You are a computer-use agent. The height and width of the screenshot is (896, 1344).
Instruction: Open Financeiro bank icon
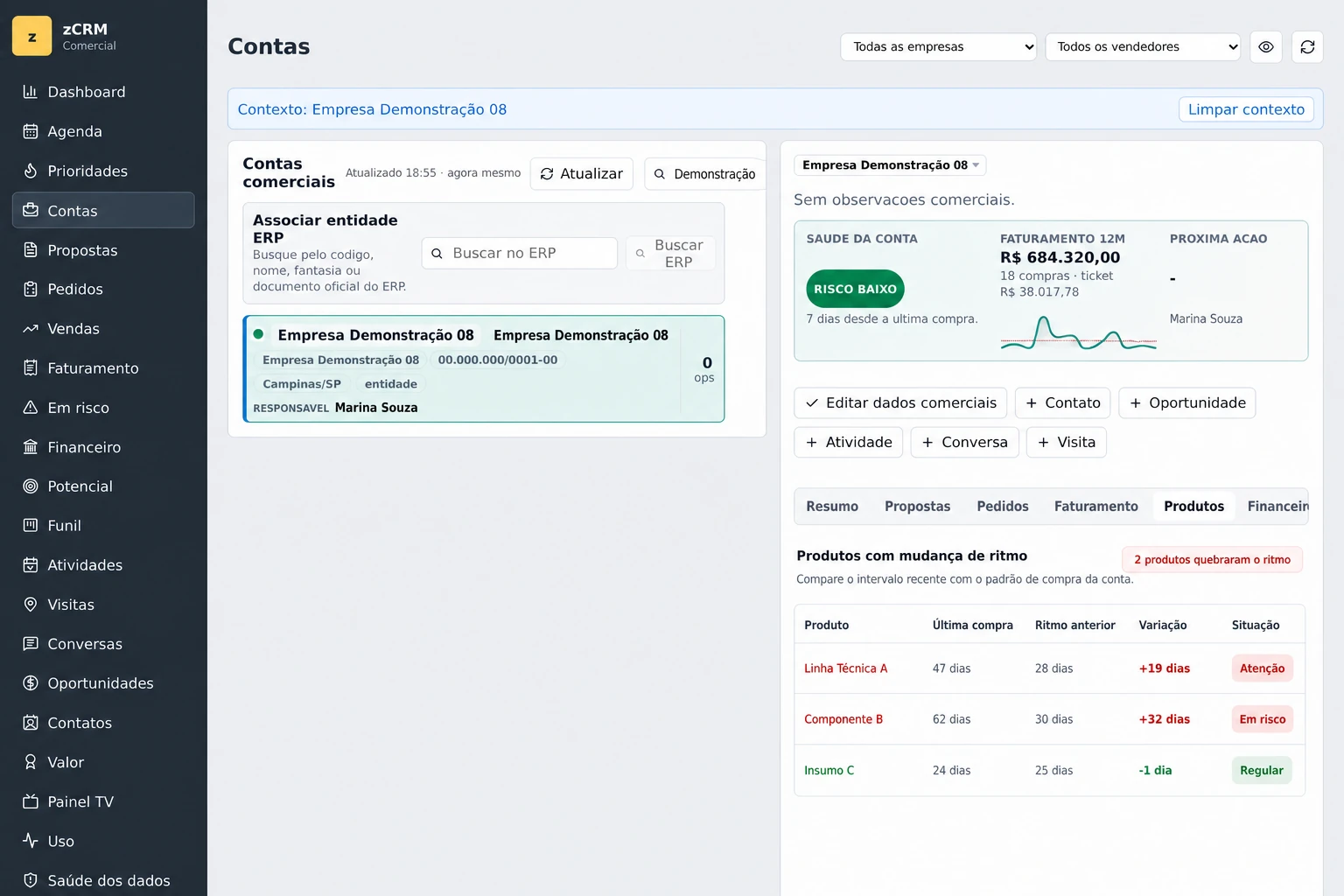(x=31, y=447)
